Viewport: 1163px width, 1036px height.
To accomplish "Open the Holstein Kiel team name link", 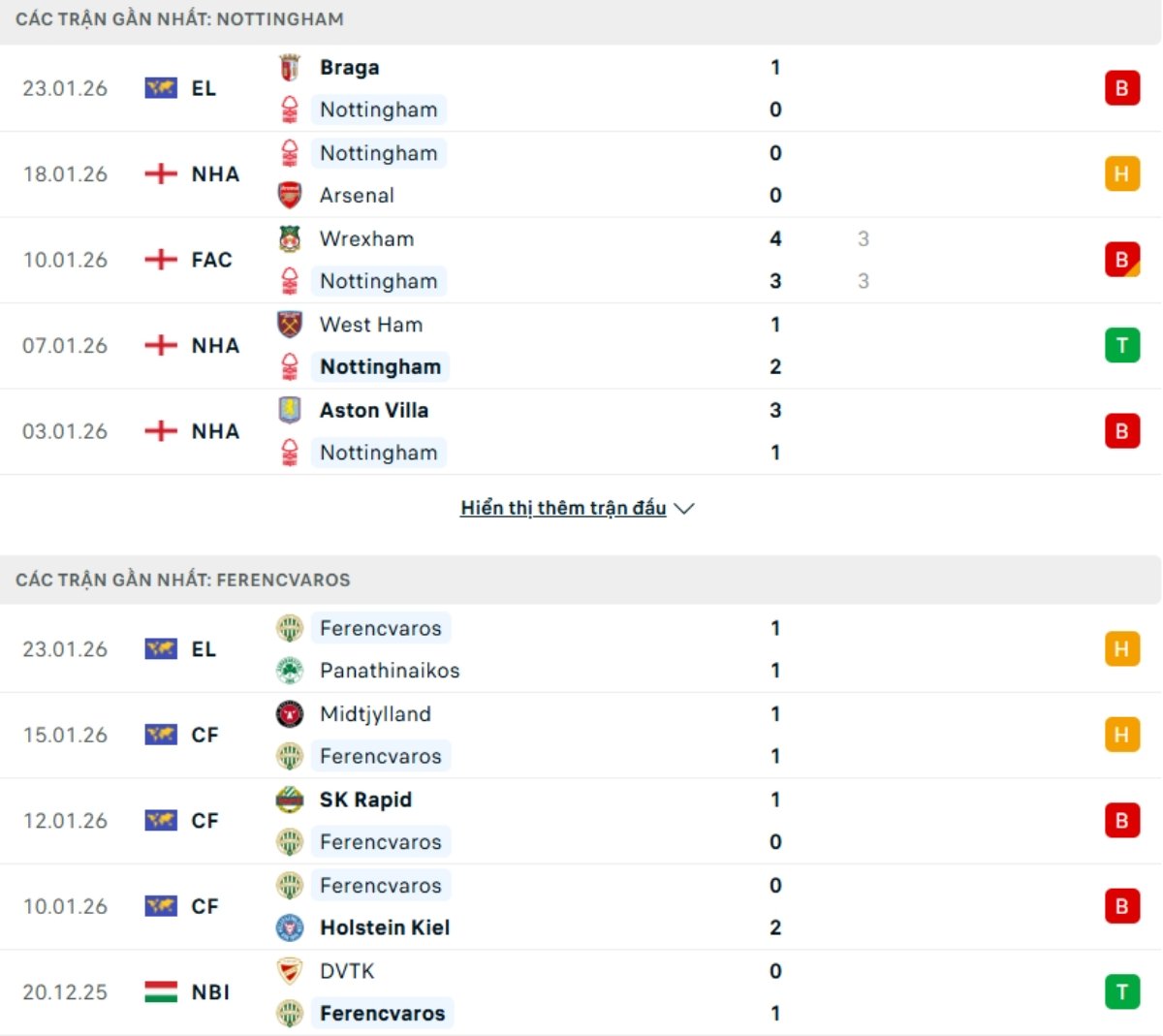I will 385,927.
